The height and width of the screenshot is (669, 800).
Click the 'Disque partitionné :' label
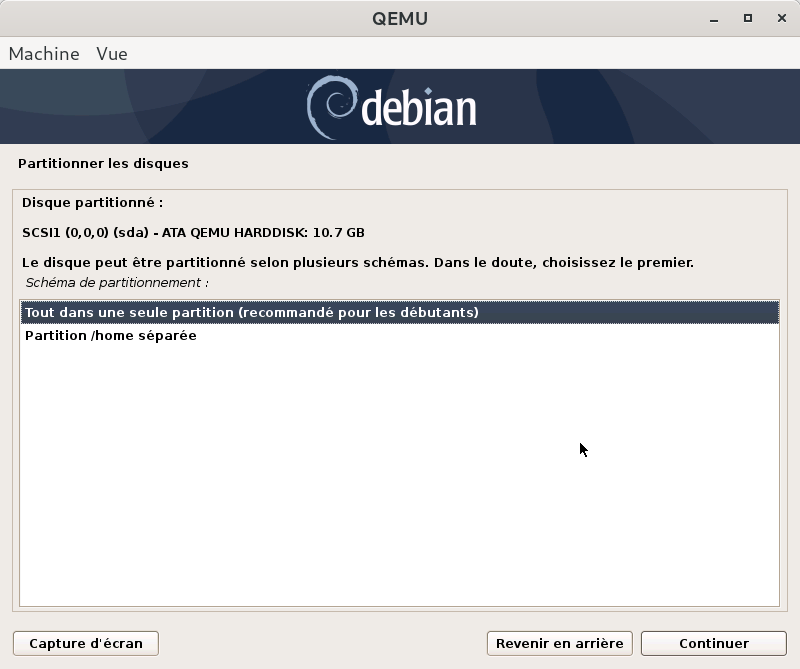click(x=92, y=202)
